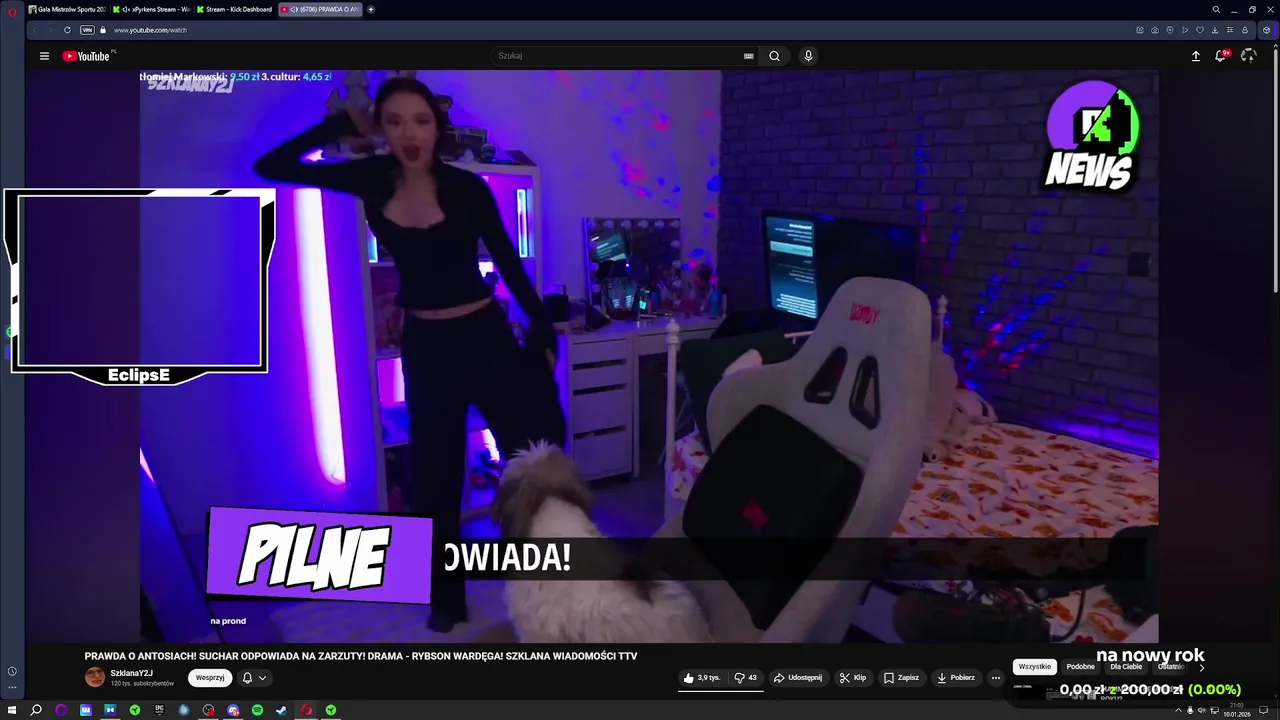This screenshot has width=1280, height=720.
Task: Reload the page in Opera
Action: [x=68, y=30]
